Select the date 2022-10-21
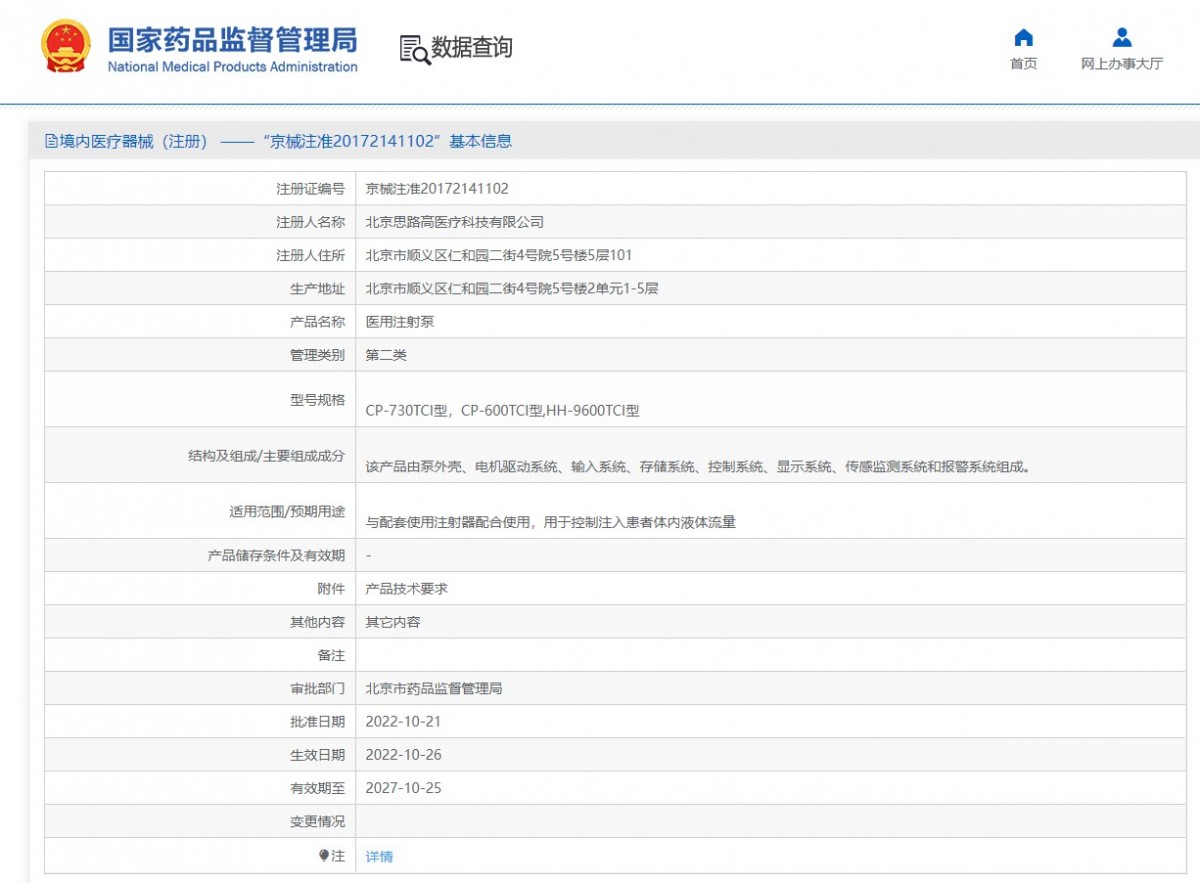The image size is (1200, 883). pos(403,722)
